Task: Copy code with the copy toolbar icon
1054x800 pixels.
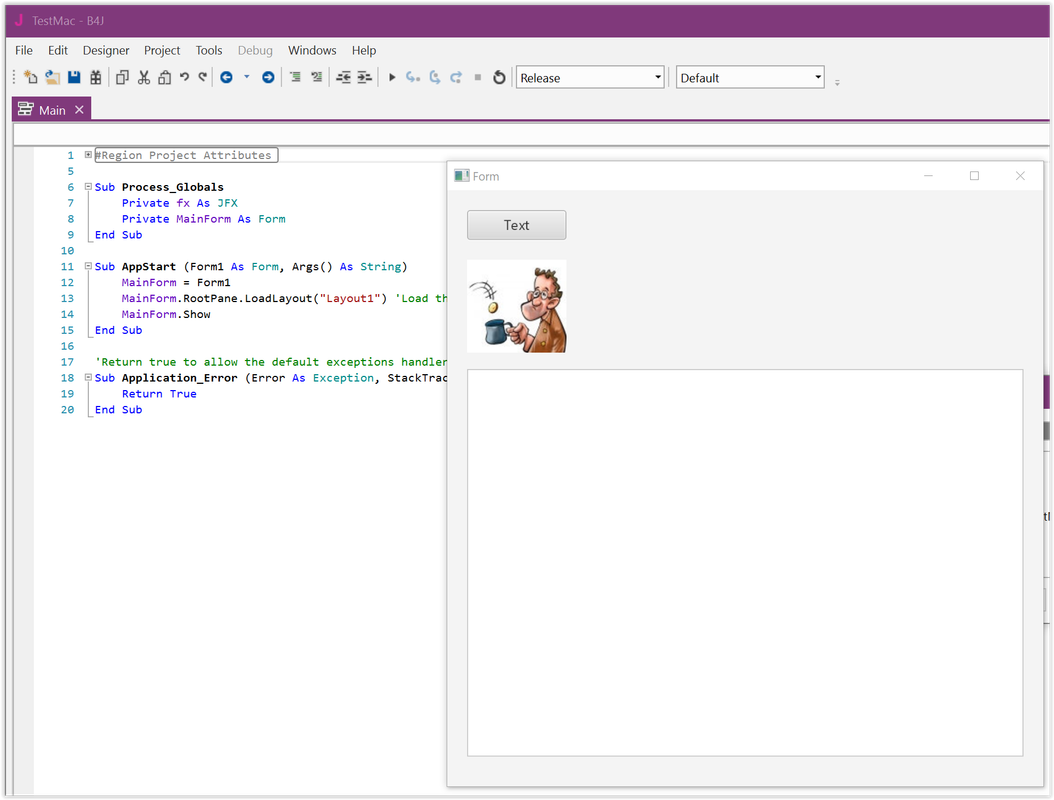Action: click(120, 77)
